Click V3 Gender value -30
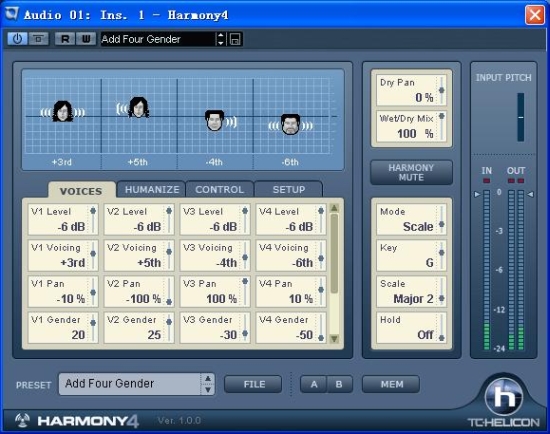The height and width of the screenshot is (434, 550). 228,335
